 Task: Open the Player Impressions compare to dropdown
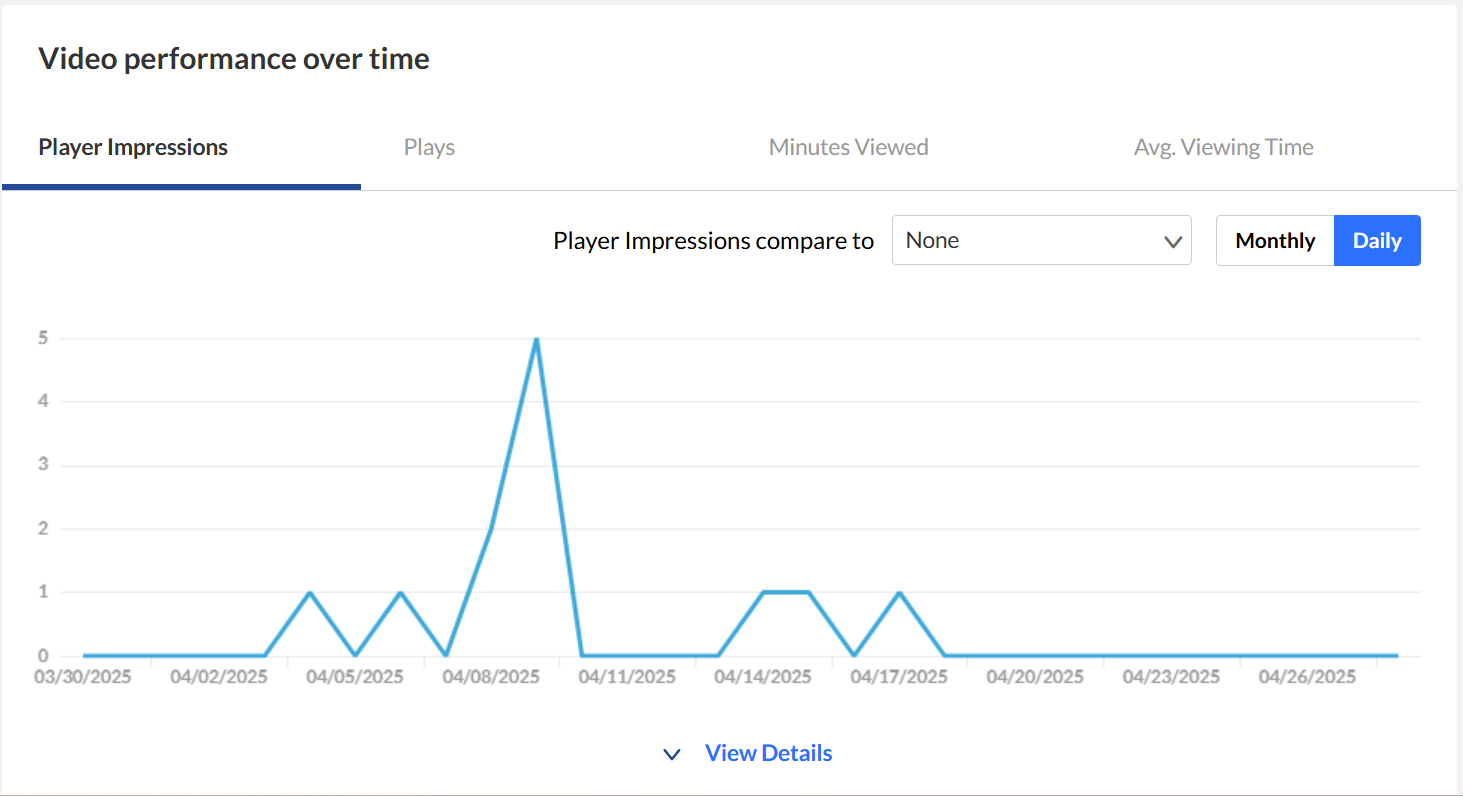click(x=1041, y=241)
